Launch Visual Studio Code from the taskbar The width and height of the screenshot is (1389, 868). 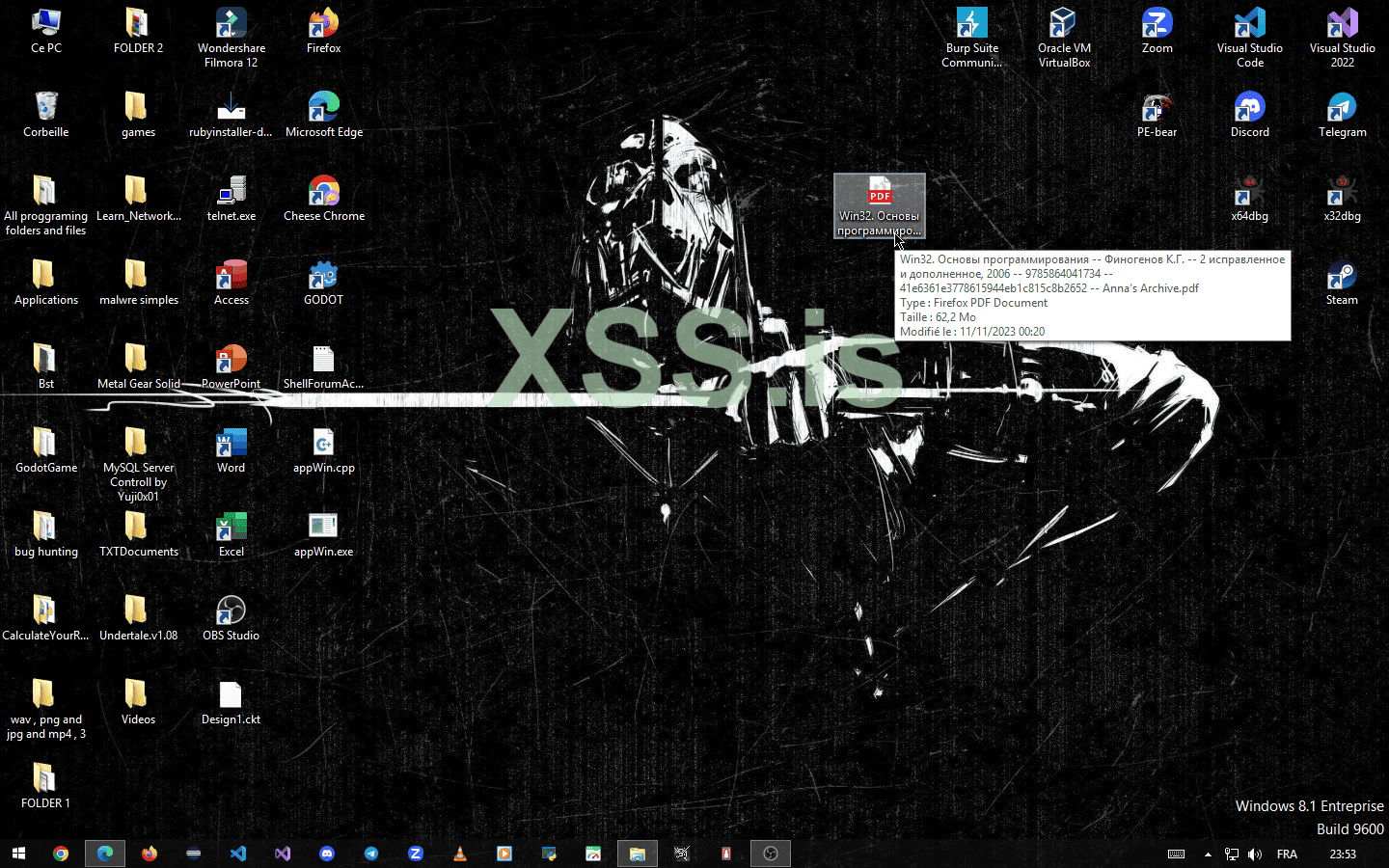coord(238,854)
